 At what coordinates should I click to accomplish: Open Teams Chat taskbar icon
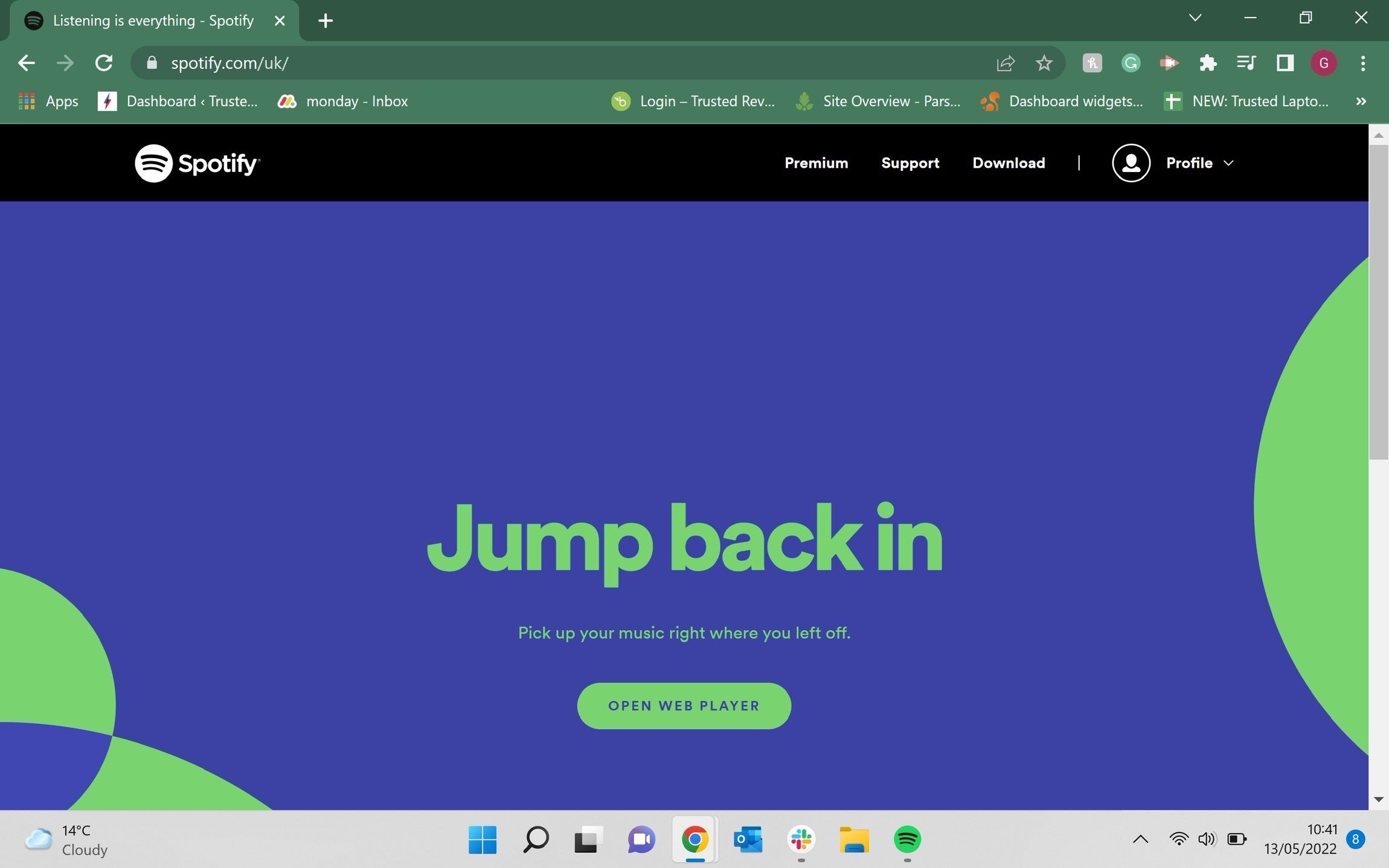click(x=641, y=840)
